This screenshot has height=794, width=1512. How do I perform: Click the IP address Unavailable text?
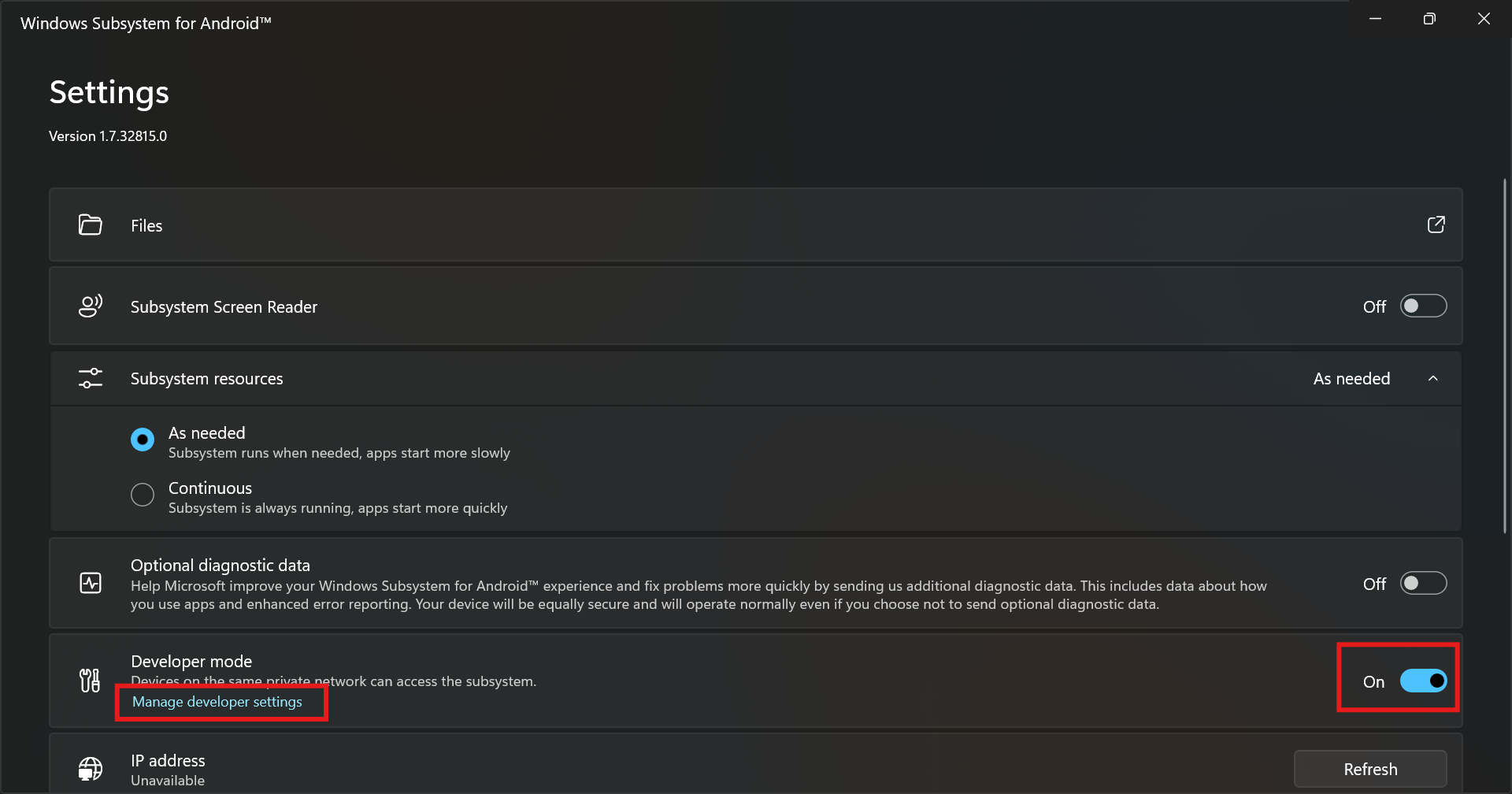coord(168,781)
